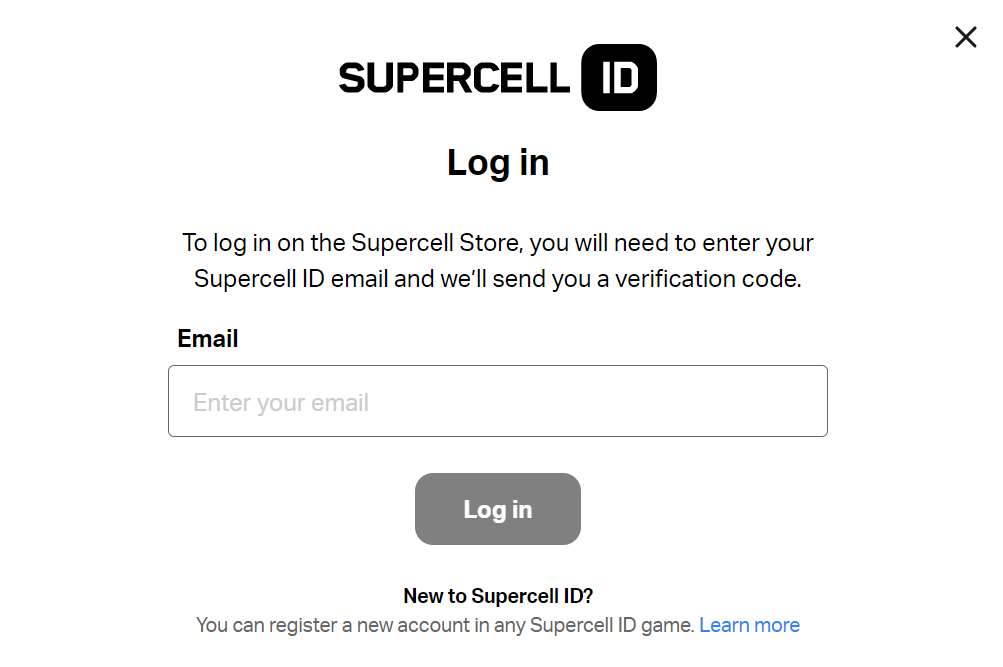Image resolution: width=1003 pixels, height=667 pixels.
Task: Click inside the email input field
Action: click(x=497, y=401)
